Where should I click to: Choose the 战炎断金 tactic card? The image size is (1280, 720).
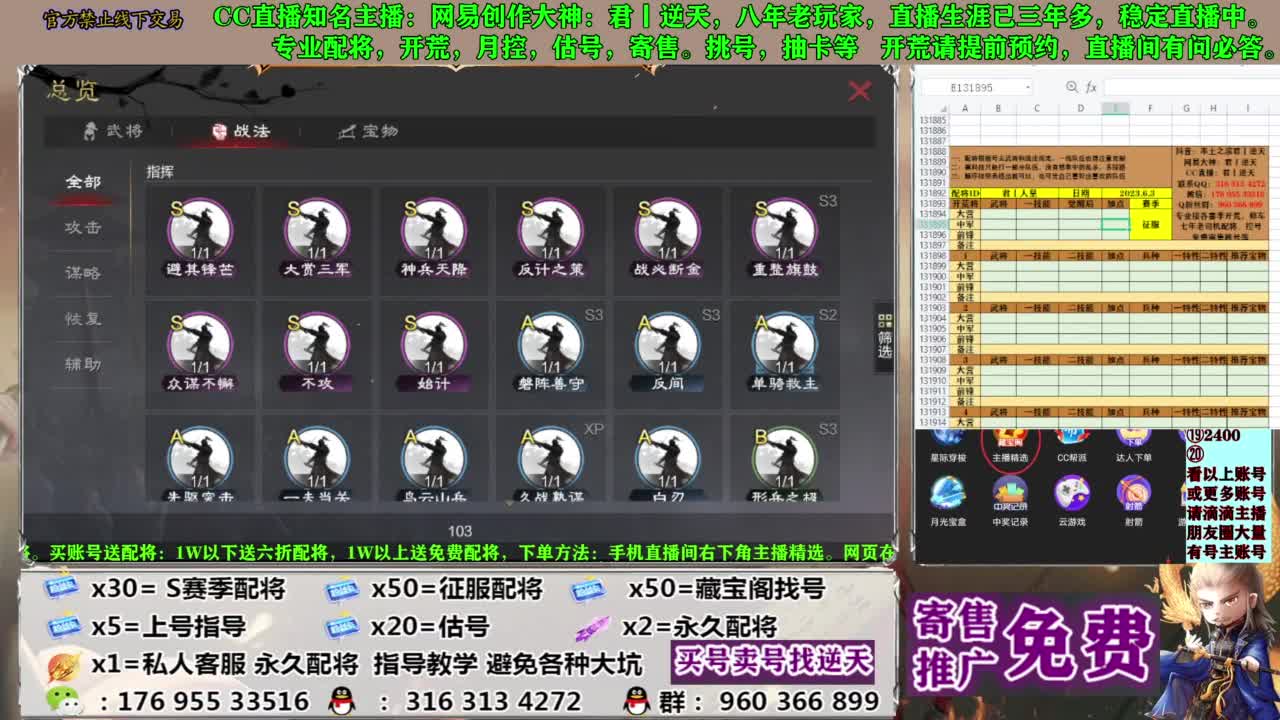[667, 239]
